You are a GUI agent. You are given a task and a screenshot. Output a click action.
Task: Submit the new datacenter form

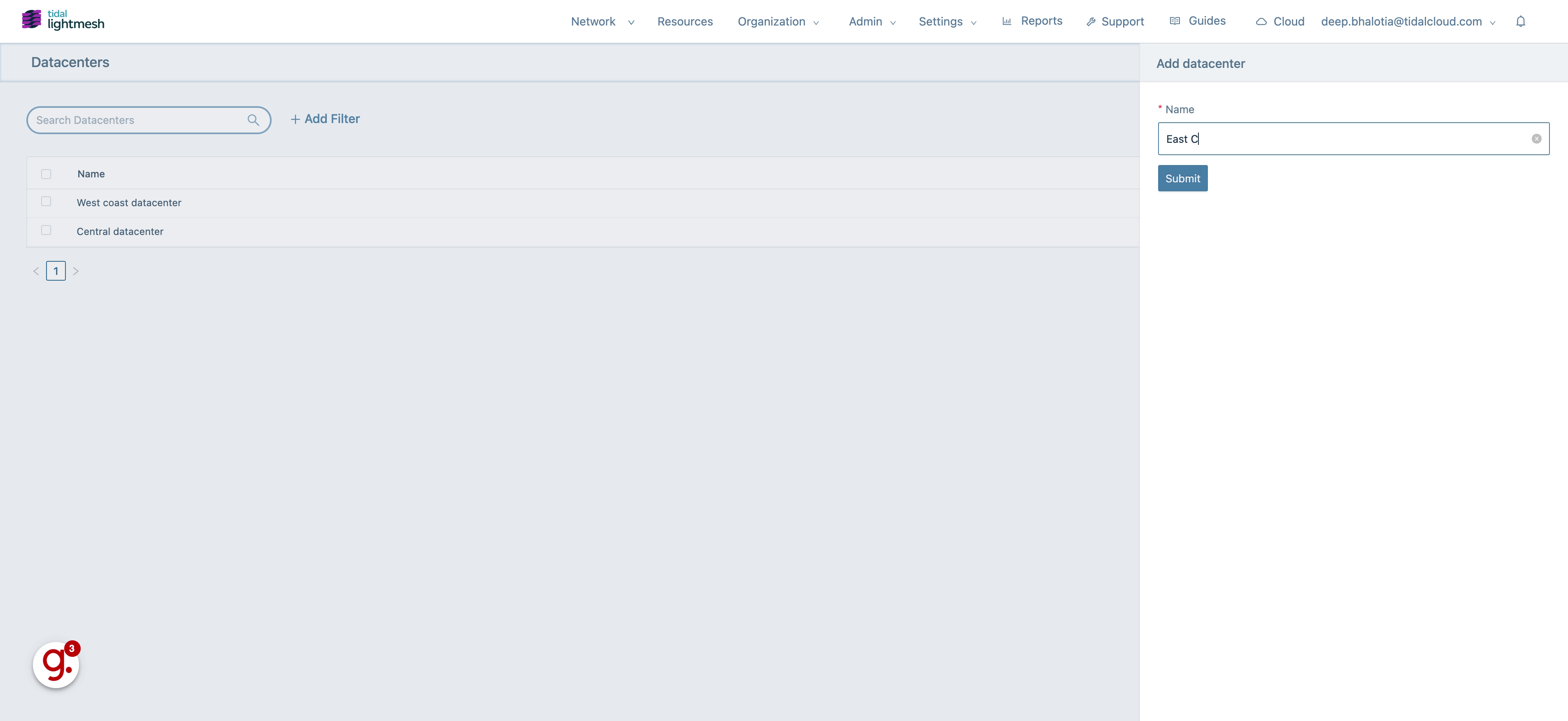[x=1182, y=178]
